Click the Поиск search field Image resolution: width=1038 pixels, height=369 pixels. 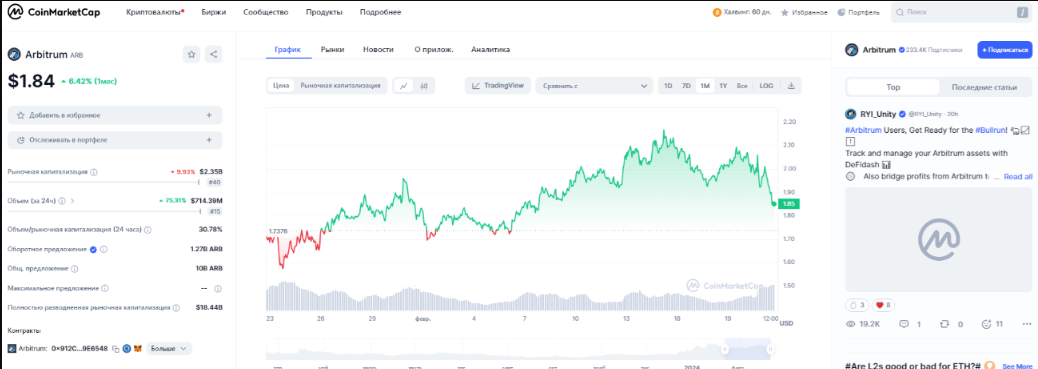(959, 12)
